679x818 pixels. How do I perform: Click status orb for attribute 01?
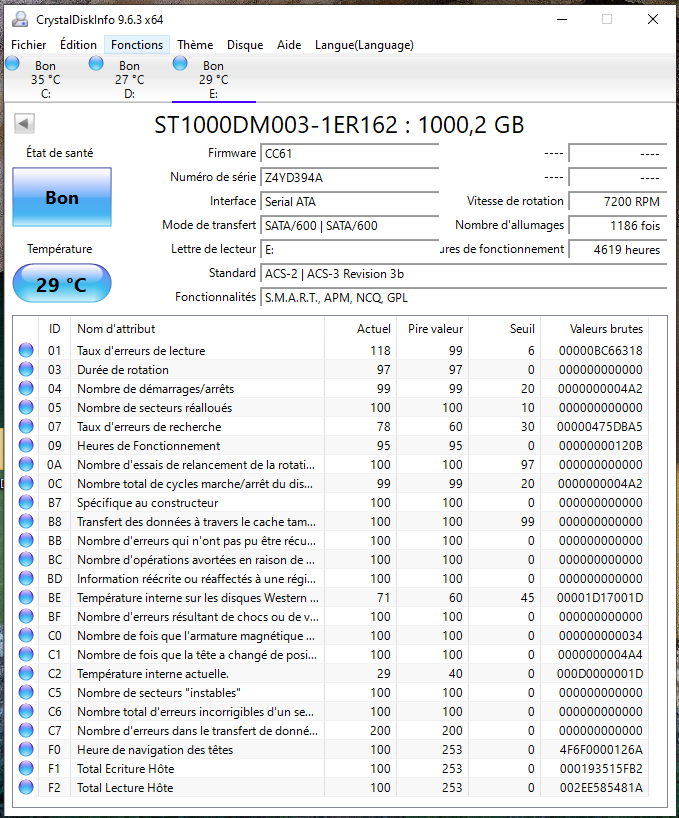(x=26, y=350)
